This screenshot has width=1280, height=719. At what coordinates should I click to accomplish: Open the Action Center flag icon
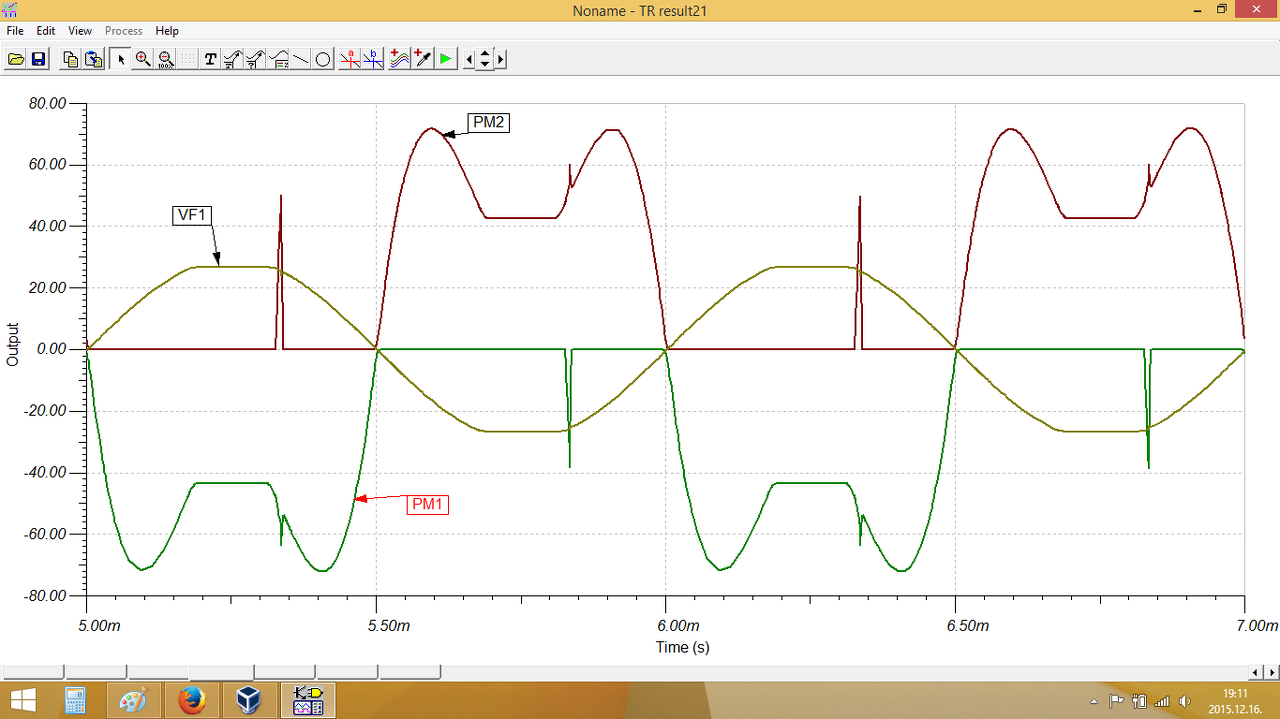point(1117,701)
